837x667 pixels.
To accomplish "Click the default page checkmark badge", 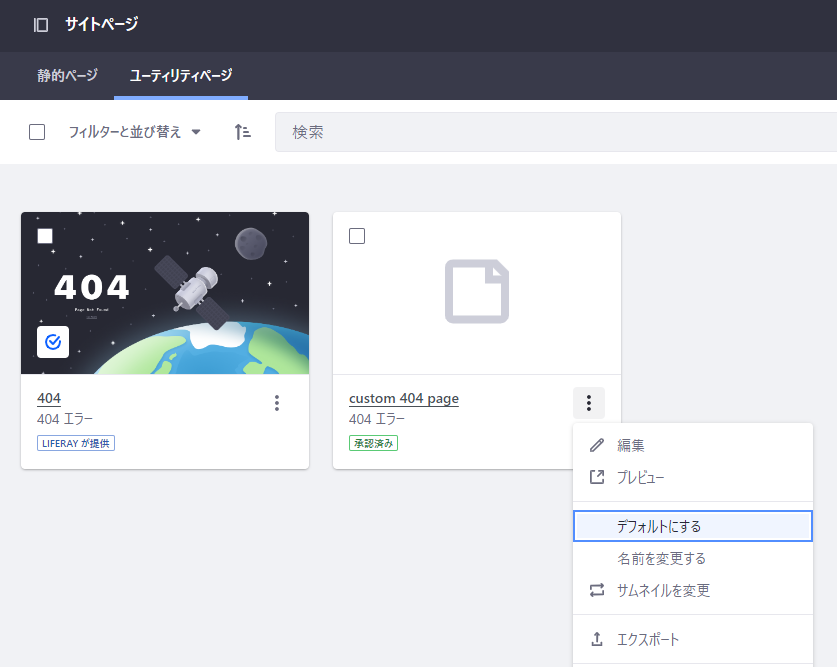I will pos(53,341).
